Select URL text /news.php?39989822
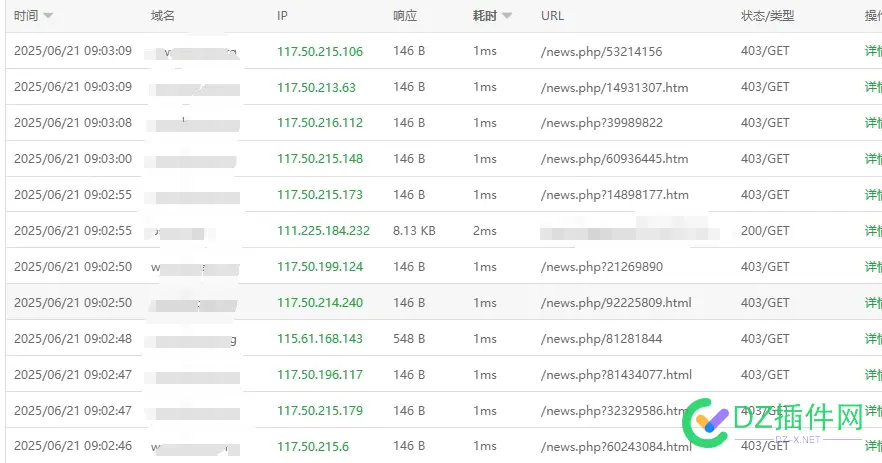The width and height of the screenshot is (882, 463). pyautogui.click(x=601, y=123)
